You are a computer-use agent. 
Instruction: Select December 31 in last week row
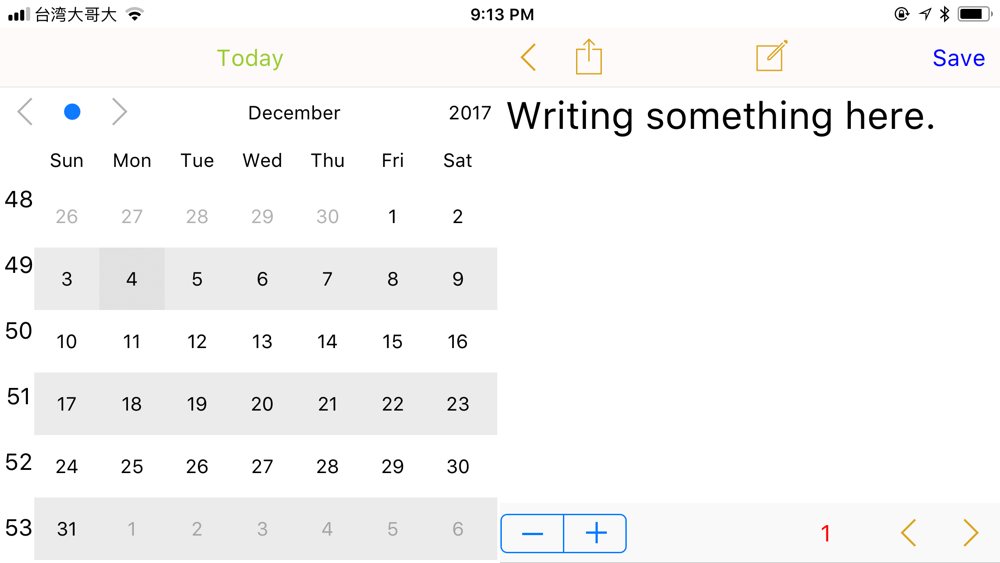point(67,529)
